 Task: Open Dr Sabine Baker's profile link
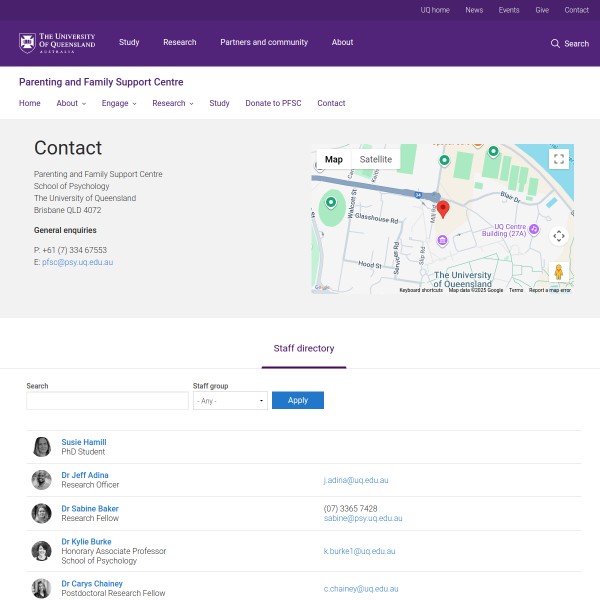(89, 508)
